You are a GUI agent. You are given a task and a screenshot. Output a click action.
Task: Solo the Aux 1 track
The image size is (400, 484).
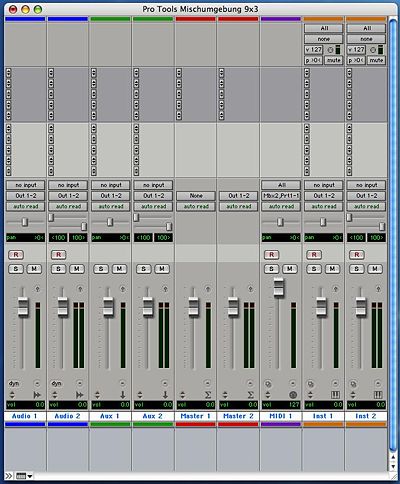[101, 269]
